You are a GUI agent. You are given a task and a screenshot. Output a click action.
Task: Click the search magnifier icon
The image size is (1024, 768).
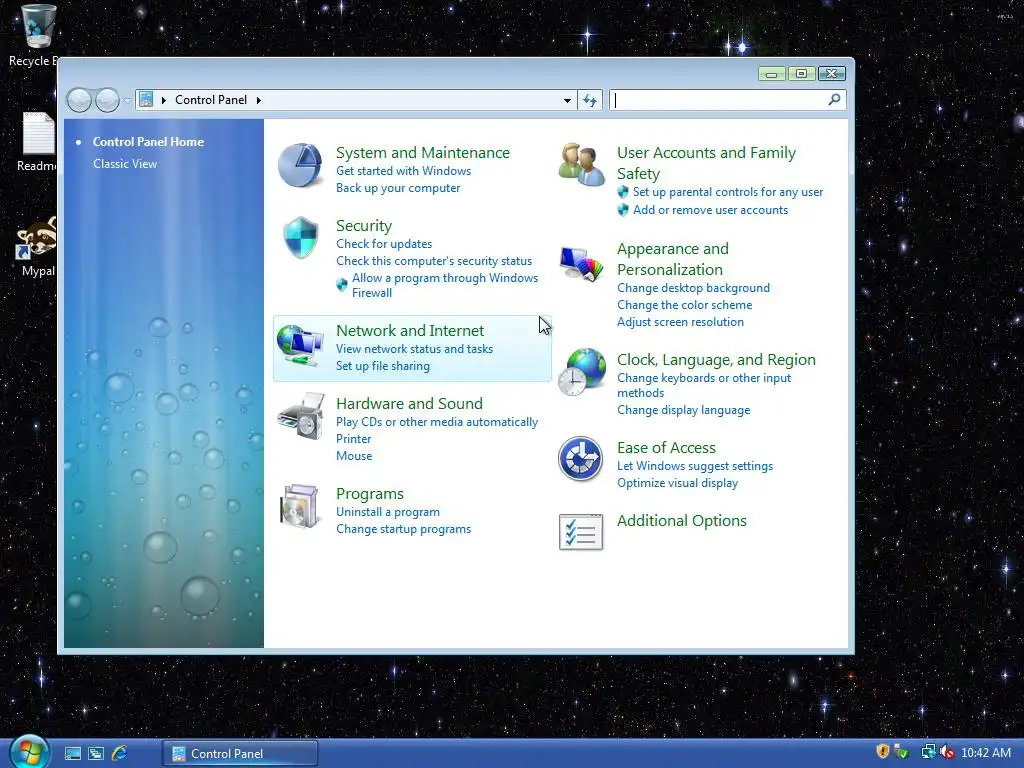(834, 99)
